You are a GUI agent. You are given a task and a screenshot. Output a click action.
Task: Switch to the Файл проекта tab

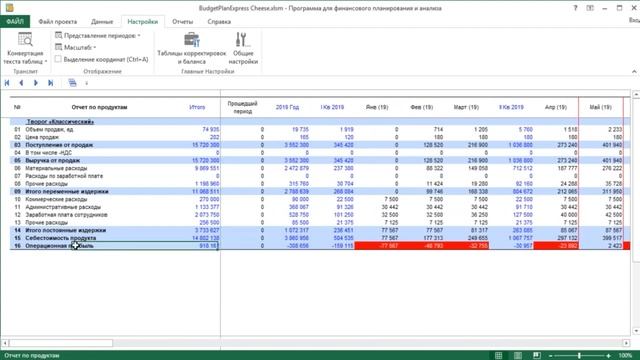pyautogui.click(x=58, y=22)
